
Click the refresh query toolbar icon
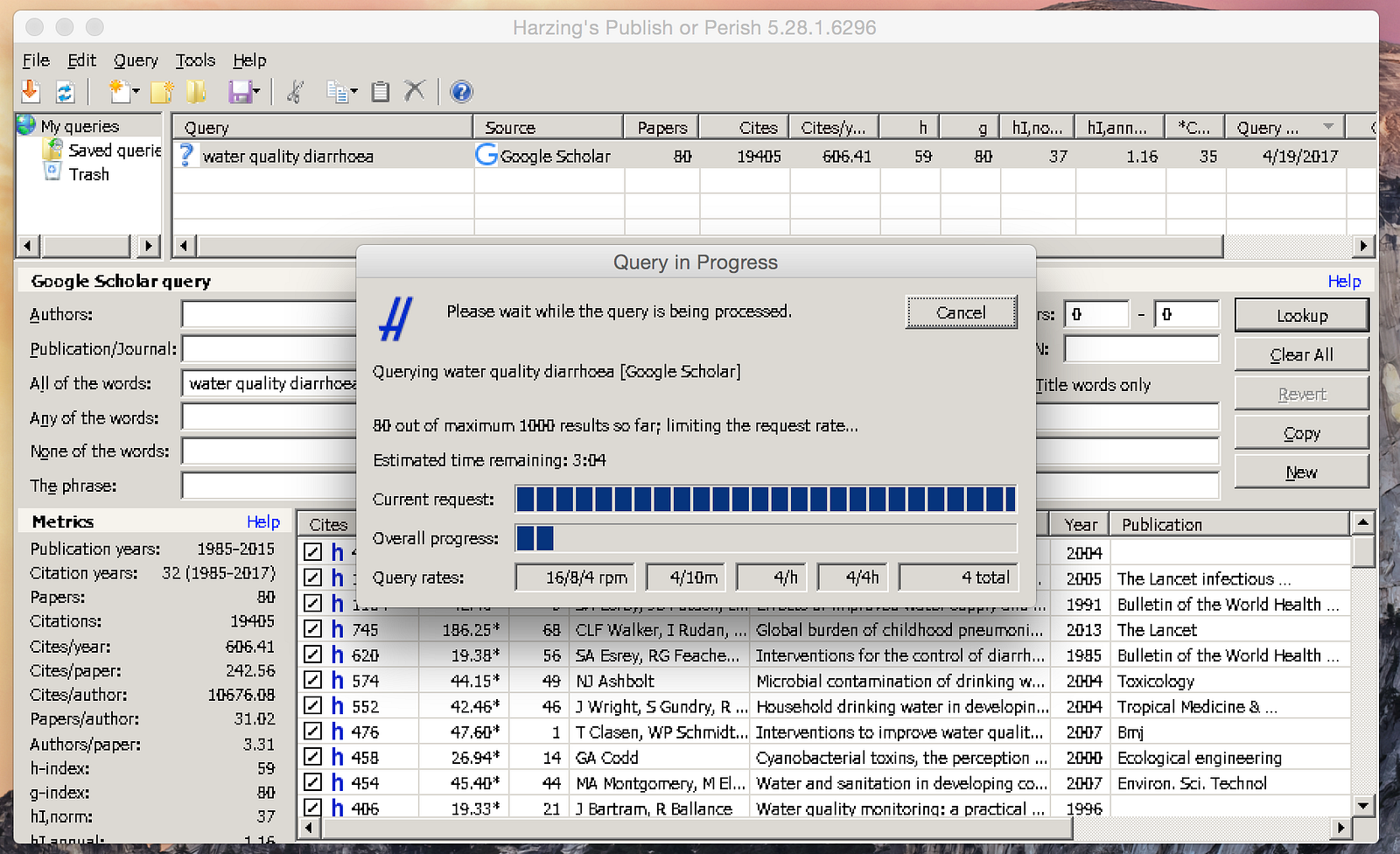[65, 91]
